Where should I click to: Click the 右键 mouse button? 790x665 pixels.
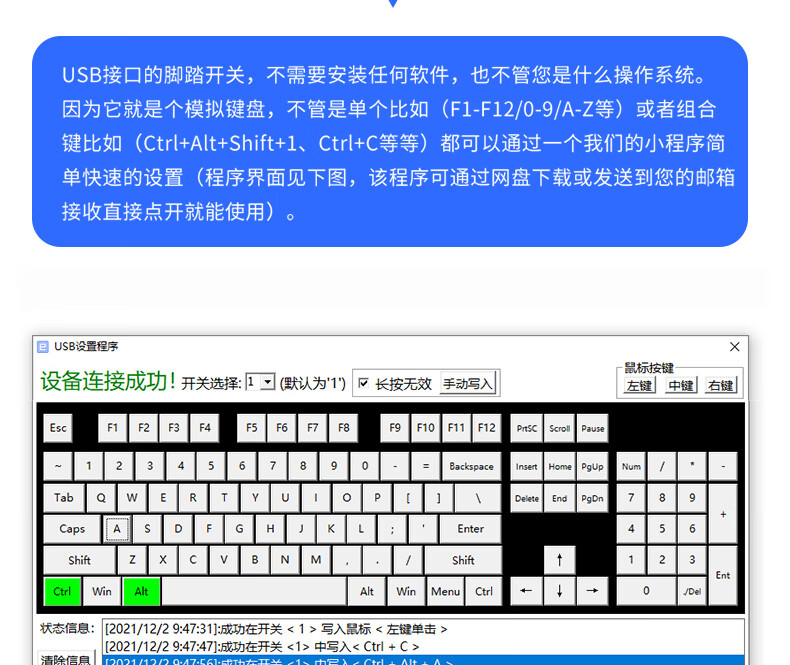coord(721,386)
